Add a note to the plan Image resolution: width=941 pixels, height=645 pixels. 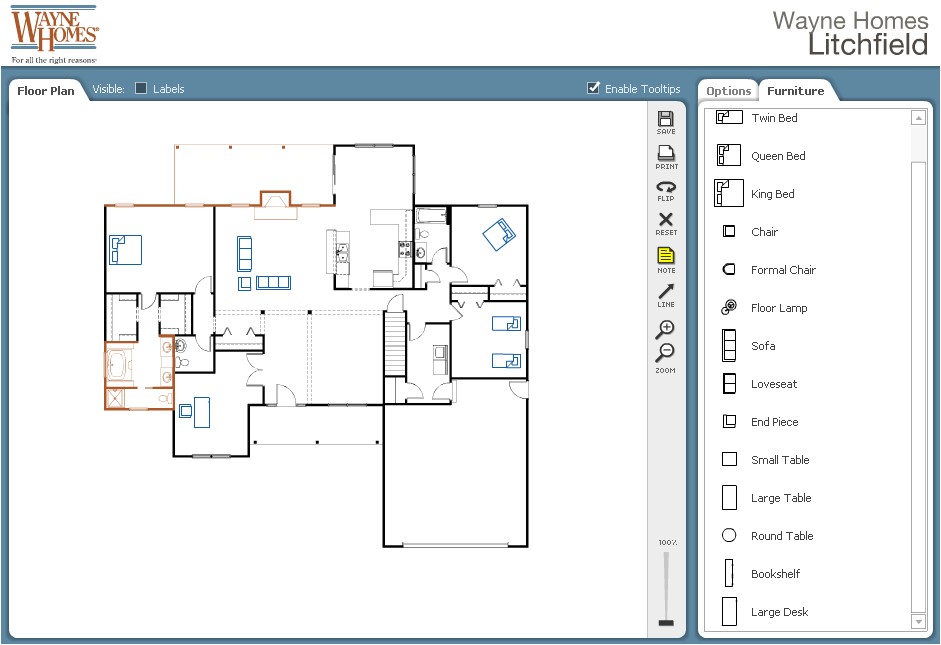[664, 256]
